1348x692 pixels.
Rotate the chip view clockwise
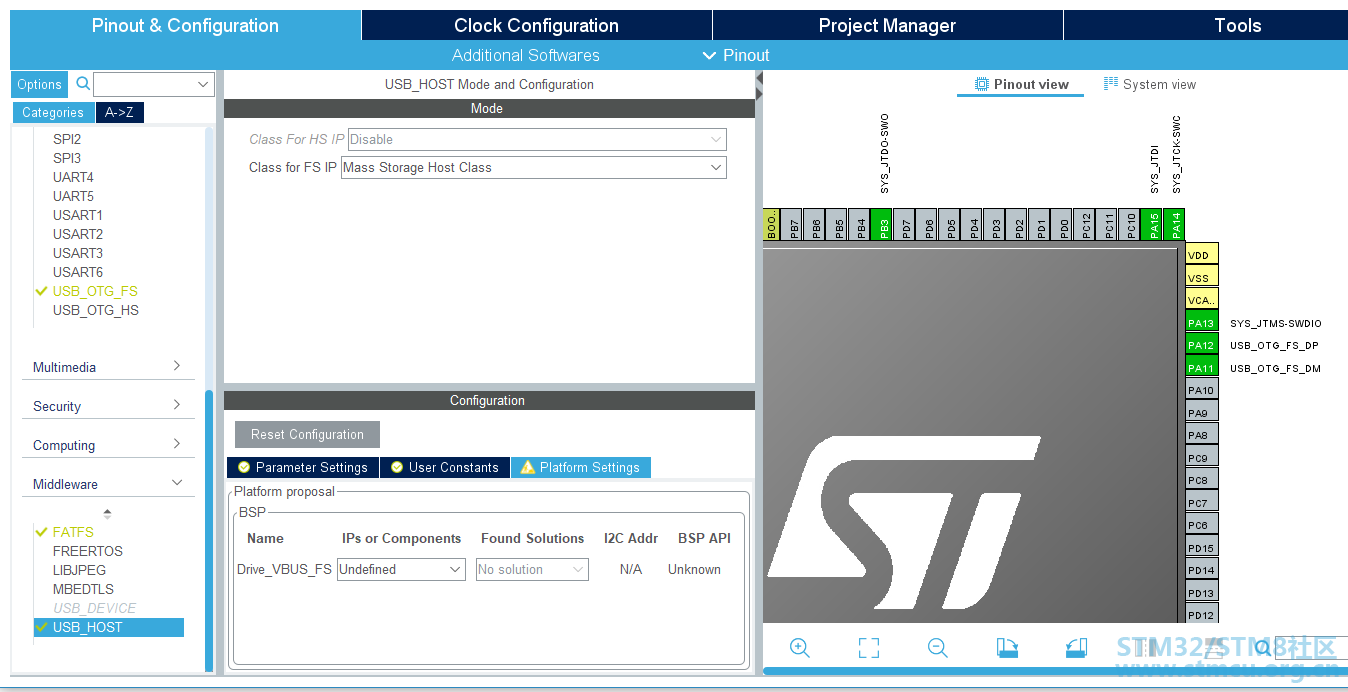1007,648
